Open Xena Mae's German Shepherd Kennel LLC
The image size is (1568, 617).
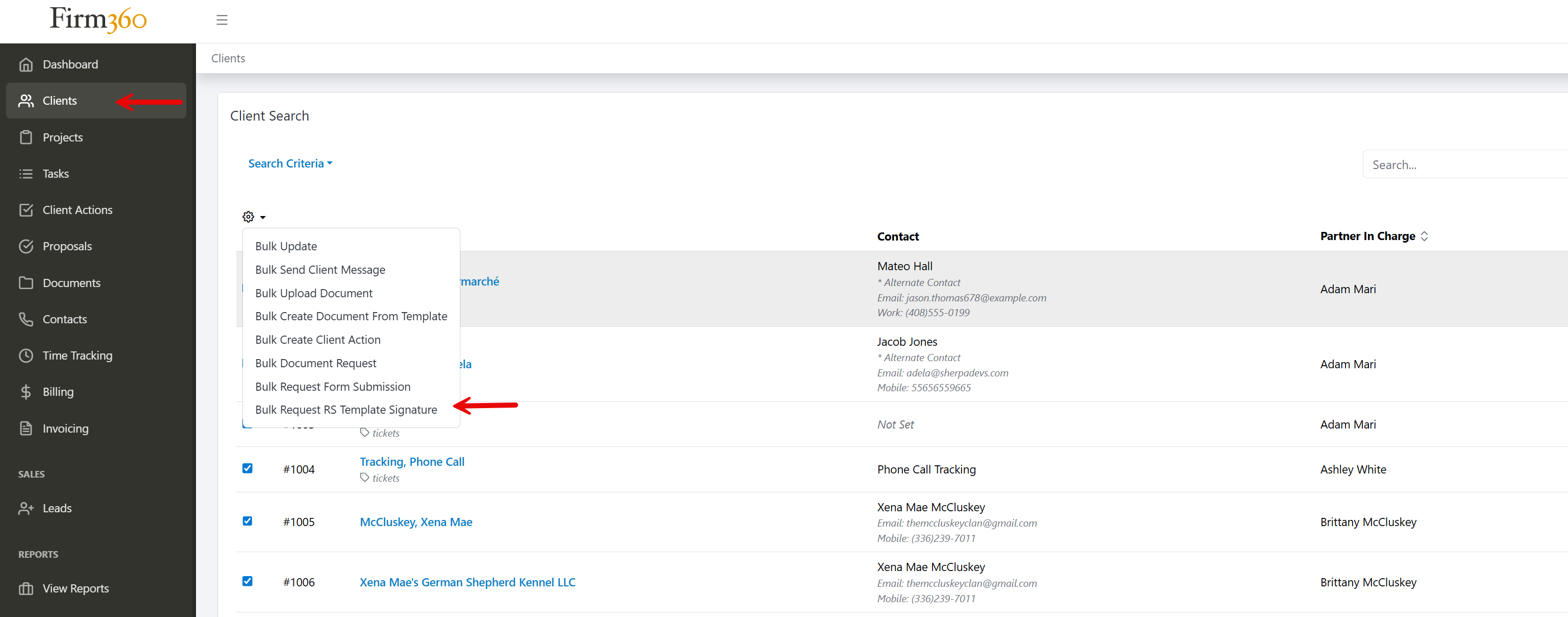tap(467, 582)
